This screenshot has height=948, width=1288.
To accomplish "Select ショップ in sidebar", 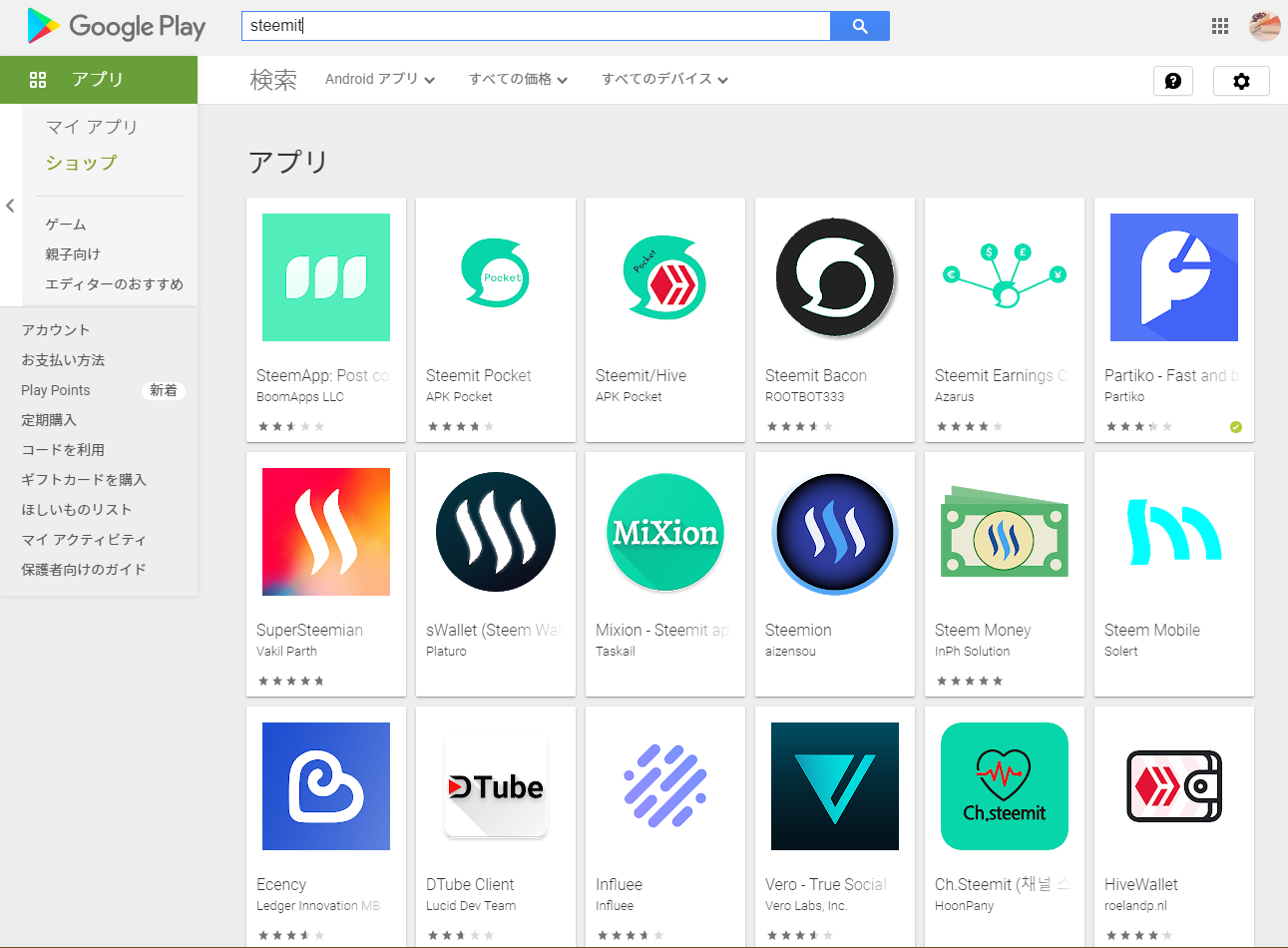I will tap(81, 163).
